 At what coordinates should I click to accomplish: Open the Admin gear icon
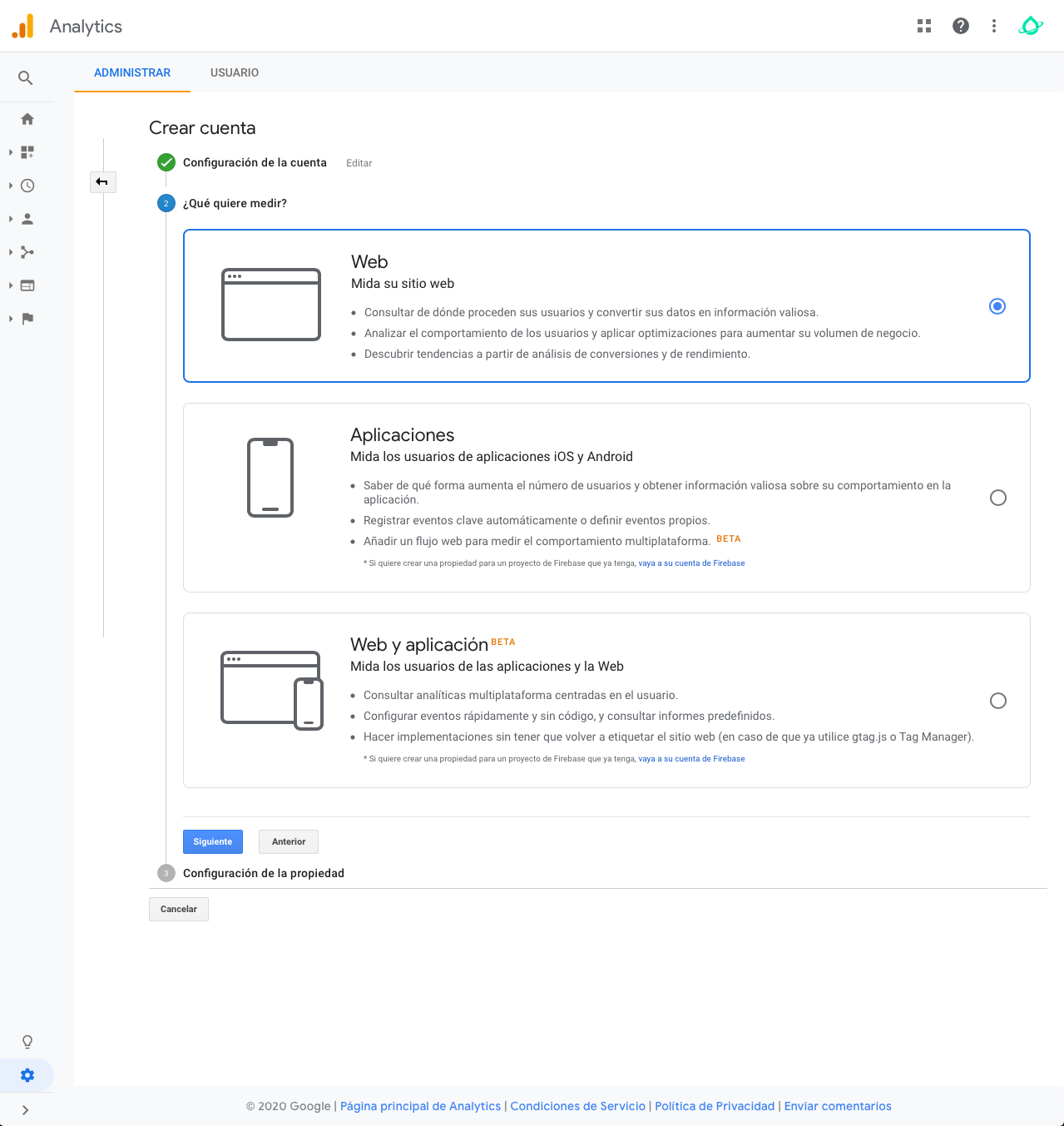tap(27, 1075)
